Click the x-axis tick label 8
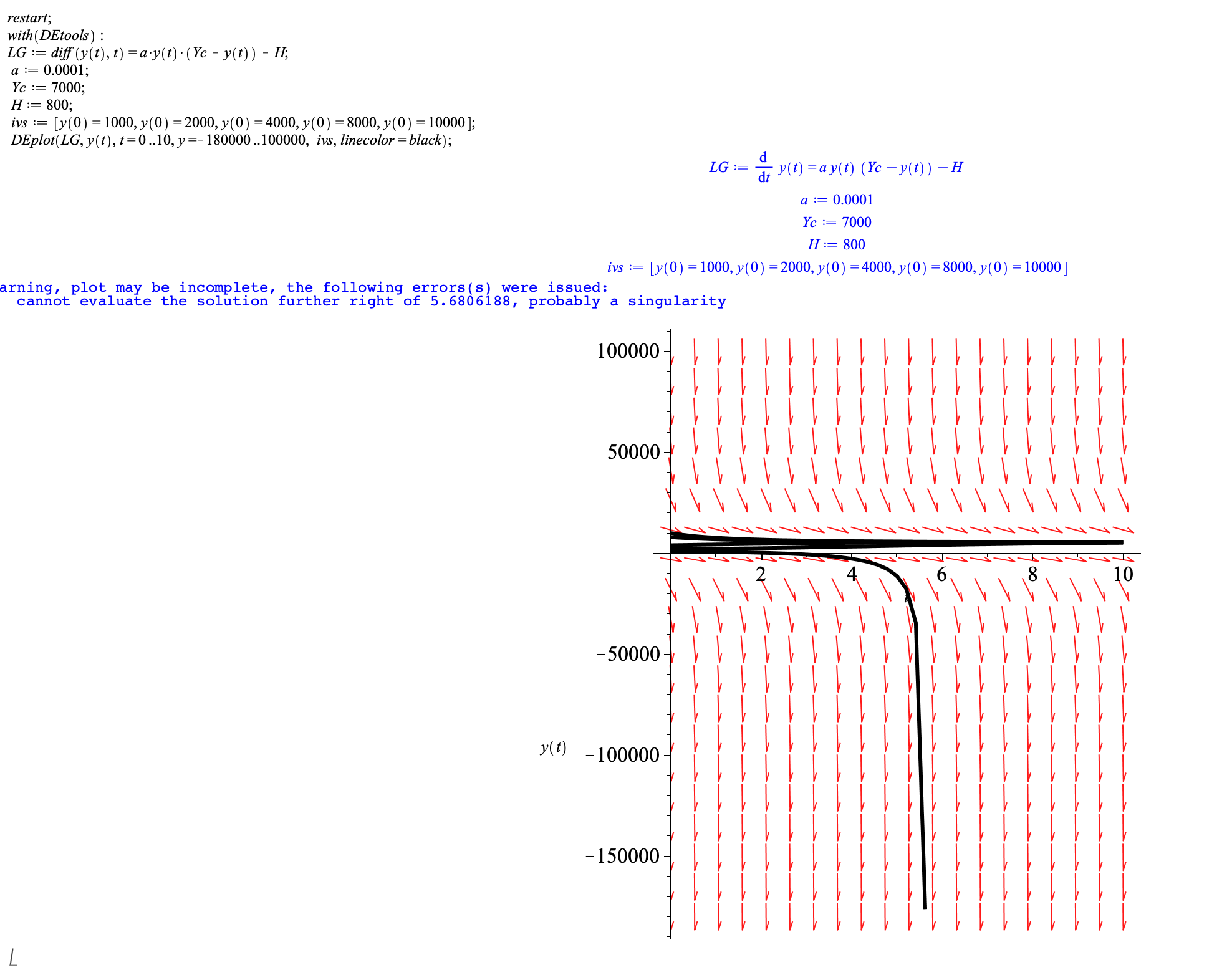 tap(1032, 574)
